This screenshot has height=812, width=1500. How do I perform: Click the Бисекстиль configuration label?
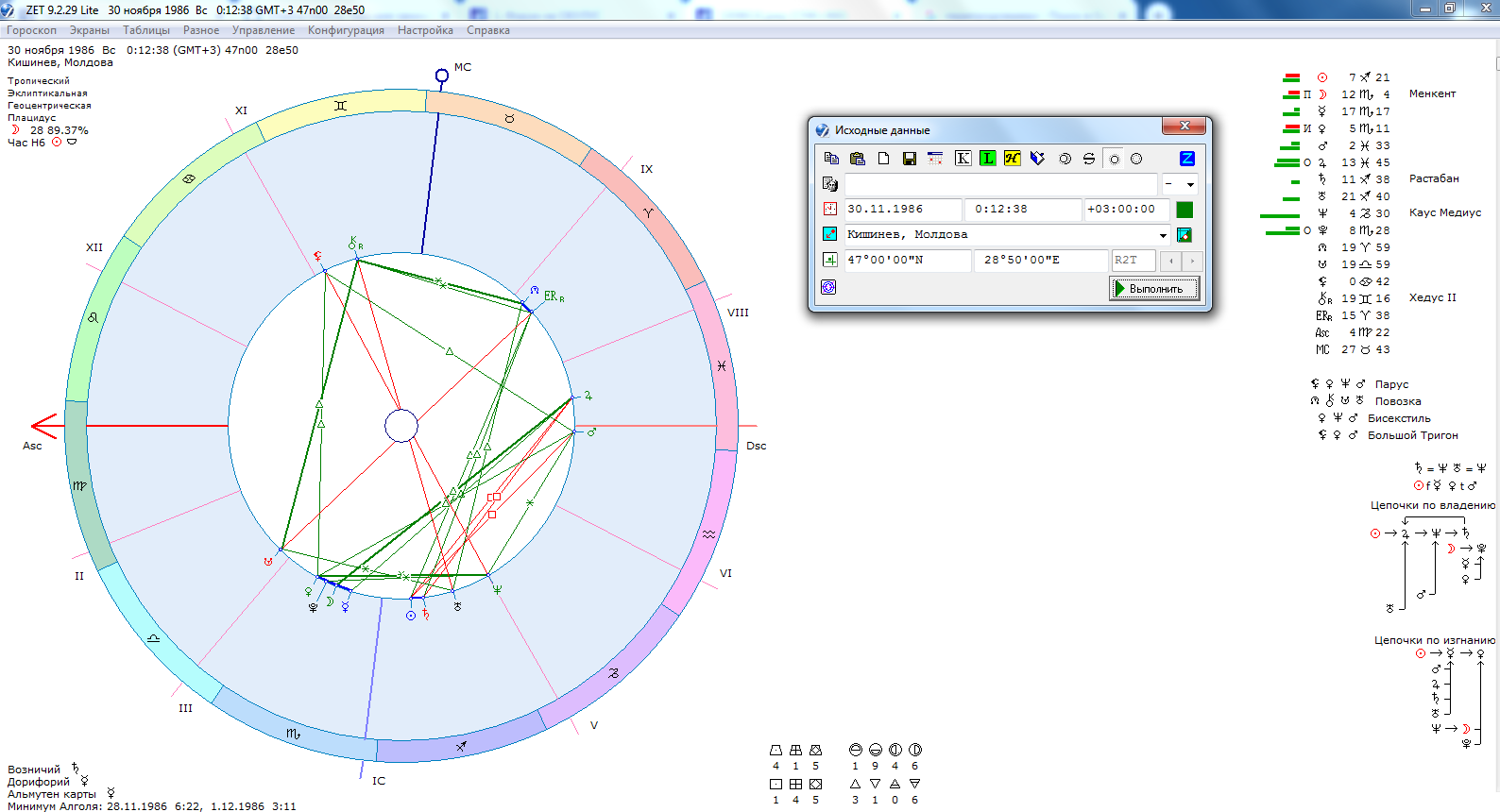coord(1399,418)
